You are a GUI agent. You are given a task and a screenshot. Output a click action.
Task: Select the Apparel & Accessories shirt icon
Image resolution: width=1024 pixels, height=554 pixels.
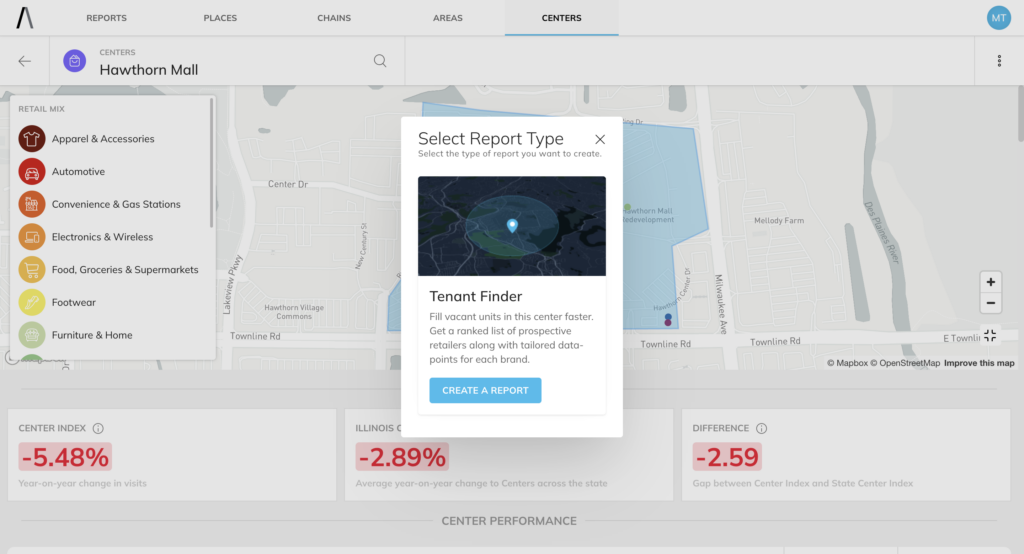click(x=32, y=138)
